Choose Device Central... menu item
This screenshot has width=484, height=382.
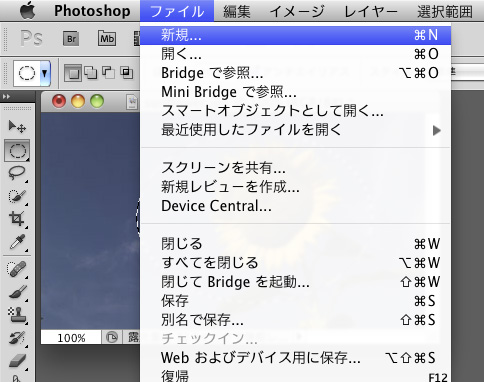pos(295,206)
